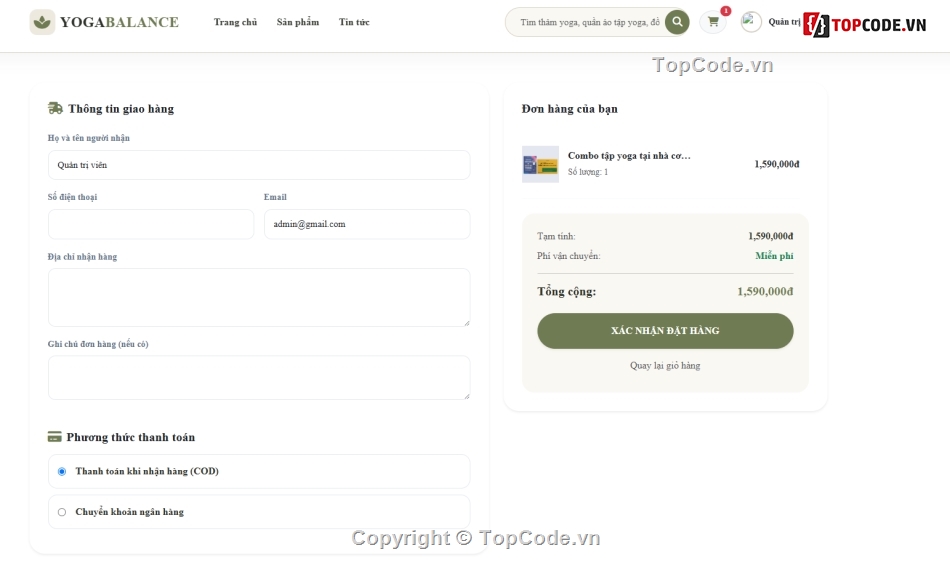Viewport: 950px width, 566px height.
Task: Click the delivery truck icon
Action: 55,108
